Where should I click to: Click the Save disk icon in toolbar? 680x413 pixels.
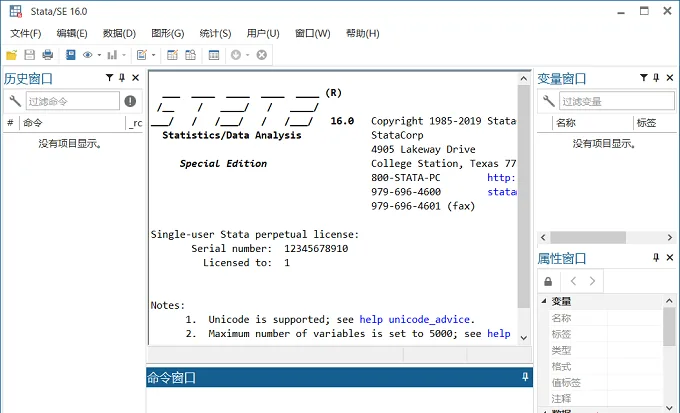pos(29,55)
